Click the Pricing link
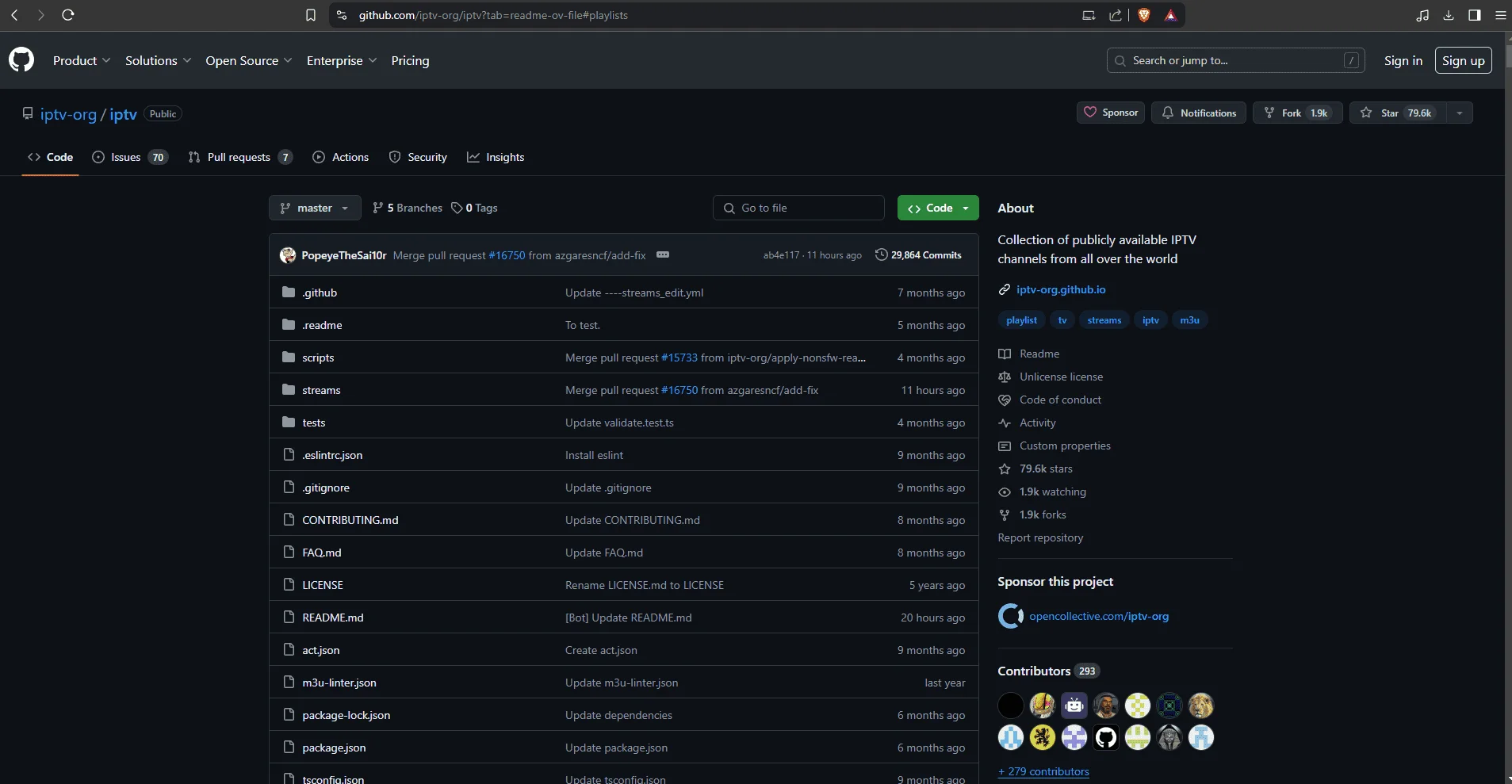 tap(410, 60)
